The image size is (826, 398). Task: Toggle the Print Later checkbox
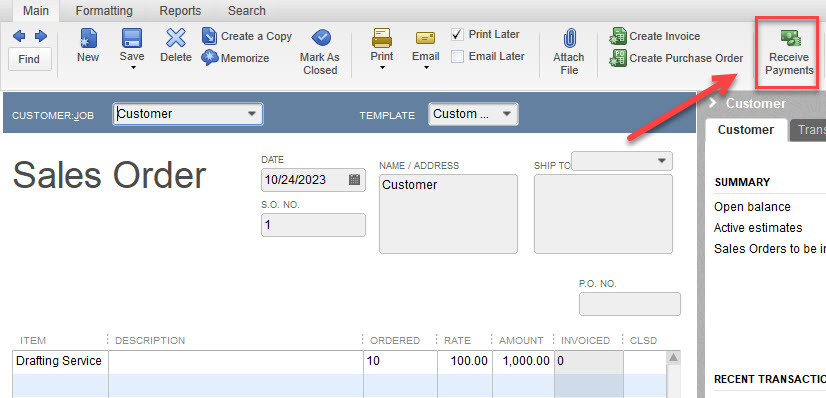[458, 35]
